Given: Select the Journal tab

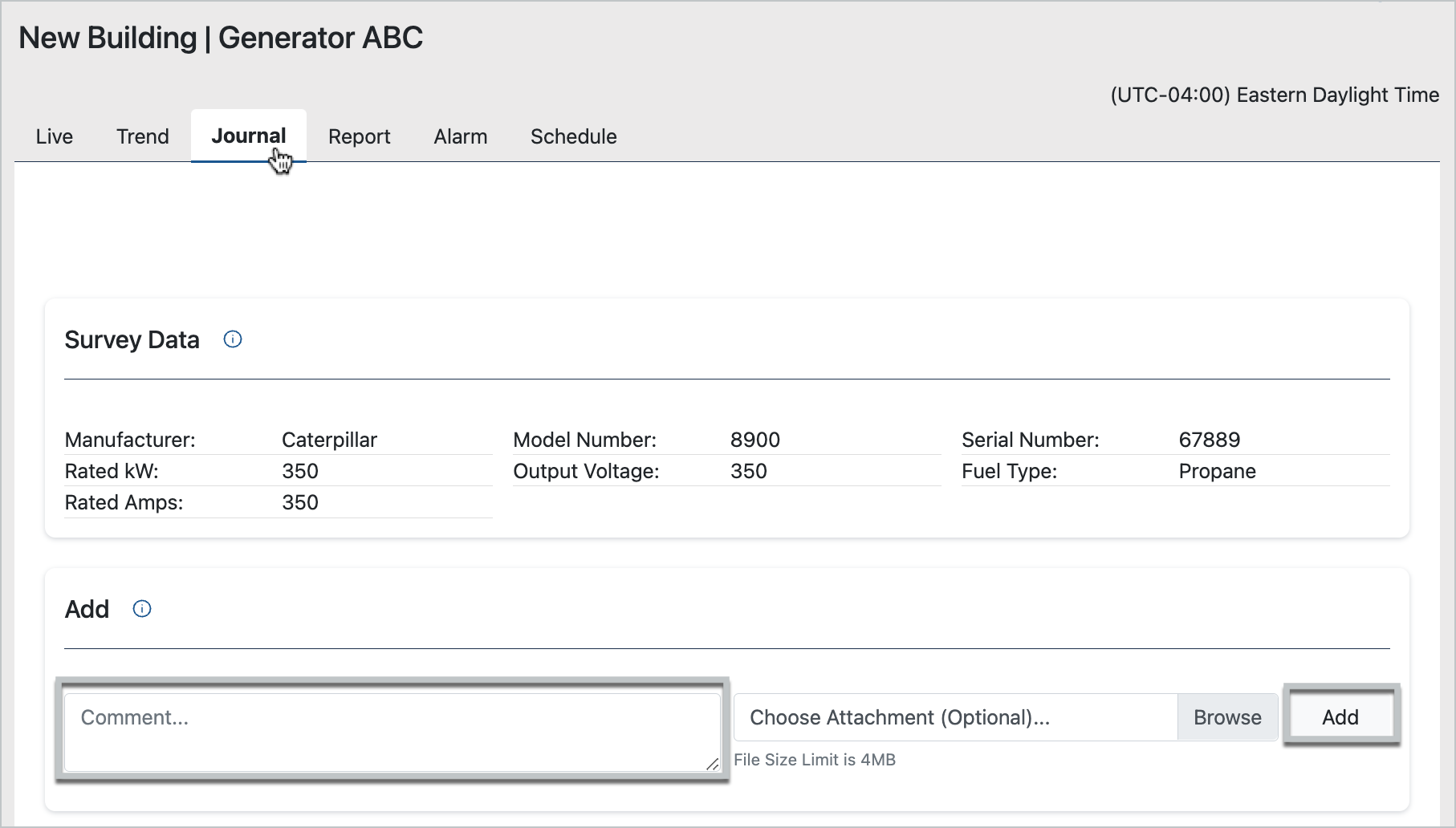Looking at the screenshot, I should 248,136.
